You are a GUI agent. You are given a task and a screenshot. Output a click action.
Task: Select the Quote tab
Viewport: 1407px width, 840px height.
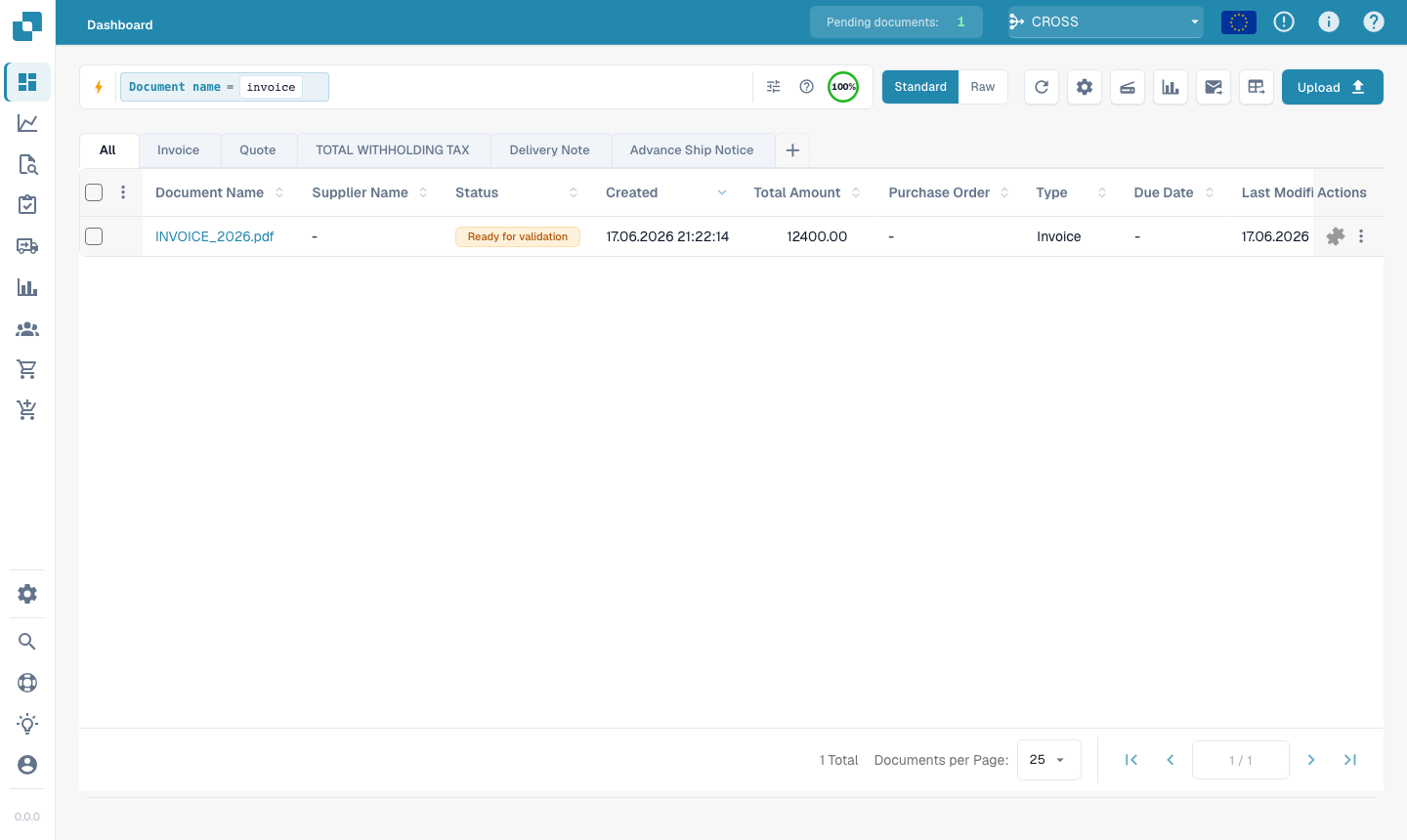click(x=258, y=150)
